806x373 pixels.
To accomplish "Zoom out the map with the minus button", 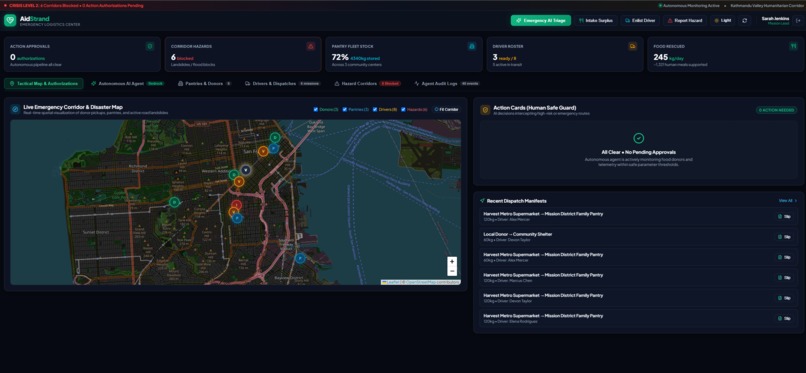I will click(x=452, y=271).
